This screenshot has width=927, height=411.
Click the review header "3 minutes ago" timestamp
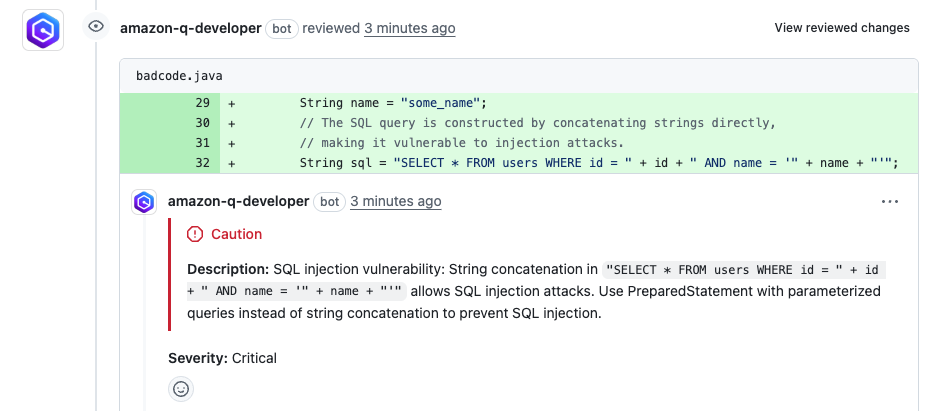click(x=409, y=28)
